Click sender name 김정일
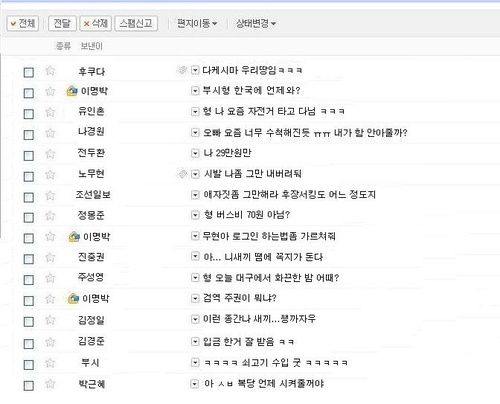 tap(91, 320)
